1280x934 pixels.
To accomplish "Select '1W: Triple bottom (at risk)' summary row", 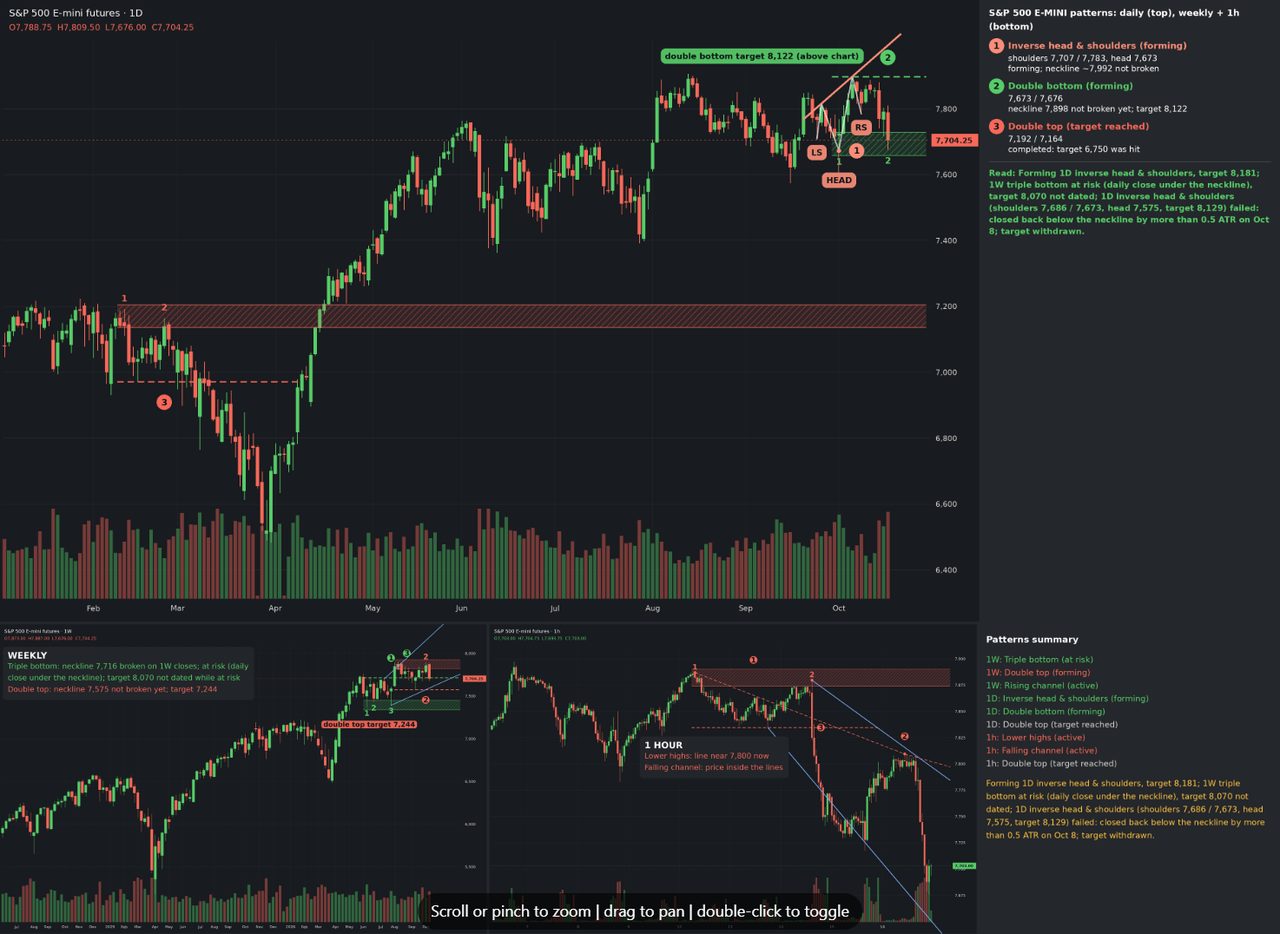I will 1040,660.
